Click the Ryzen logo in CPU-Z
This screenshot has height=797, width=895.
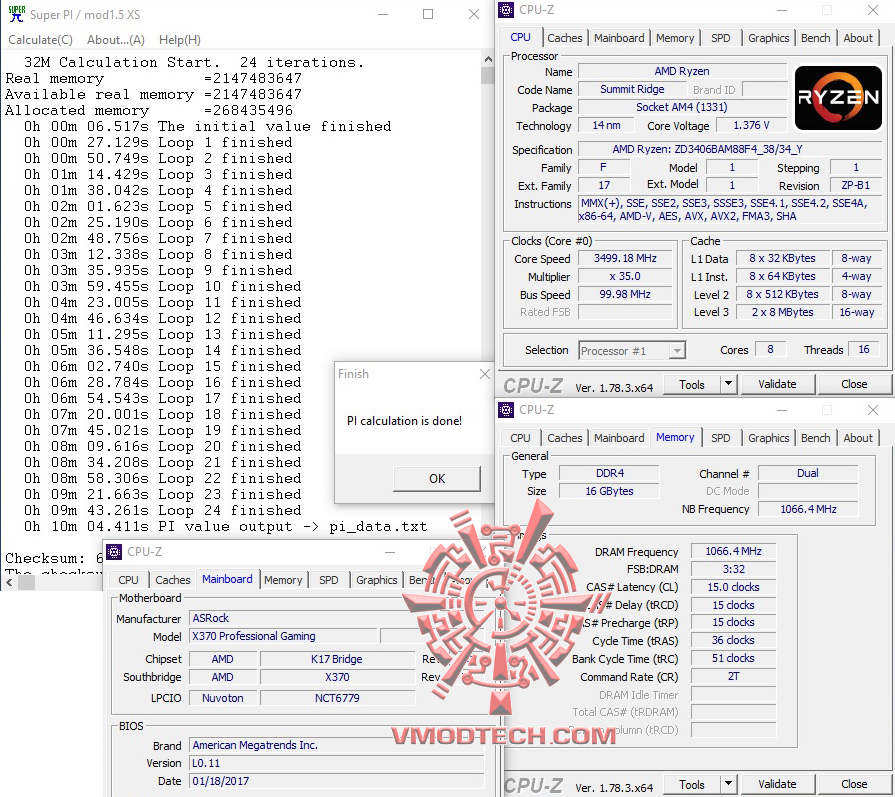(x=838, y=98)
